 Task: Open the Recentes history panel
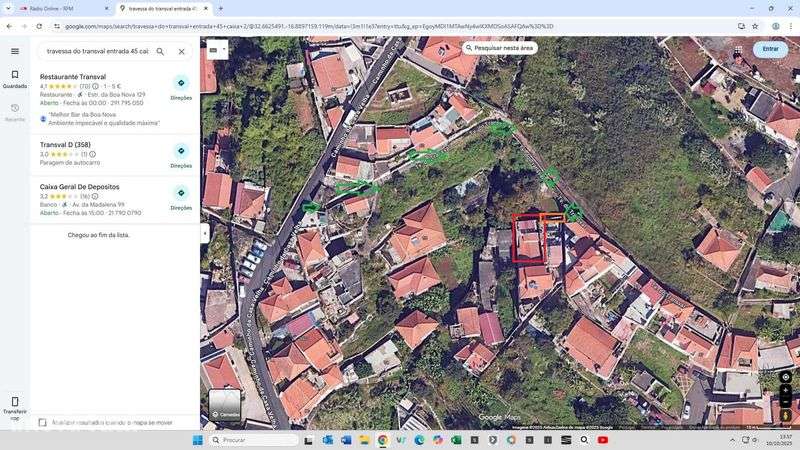click(x=15, y=113)
